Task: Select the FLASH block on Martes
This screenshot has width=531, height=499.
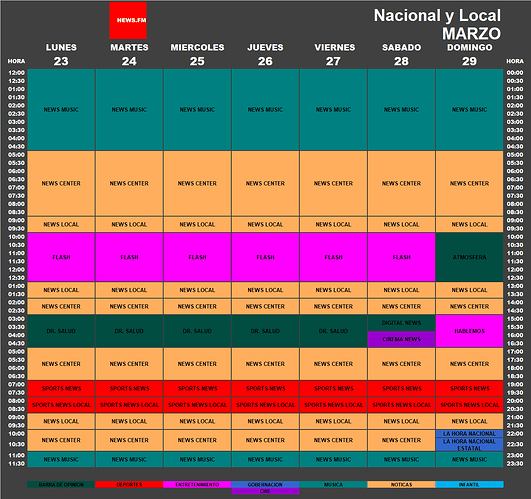Action: 129,257
